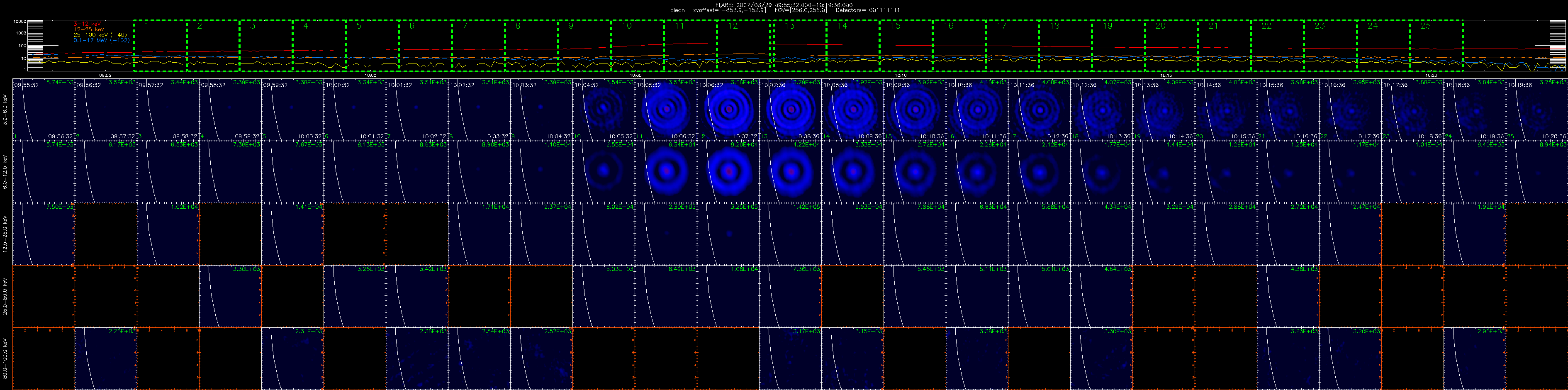Open 3–6 keV image starting 10:18:36
The image size is (1568, 390).
tap(1474, 110)
